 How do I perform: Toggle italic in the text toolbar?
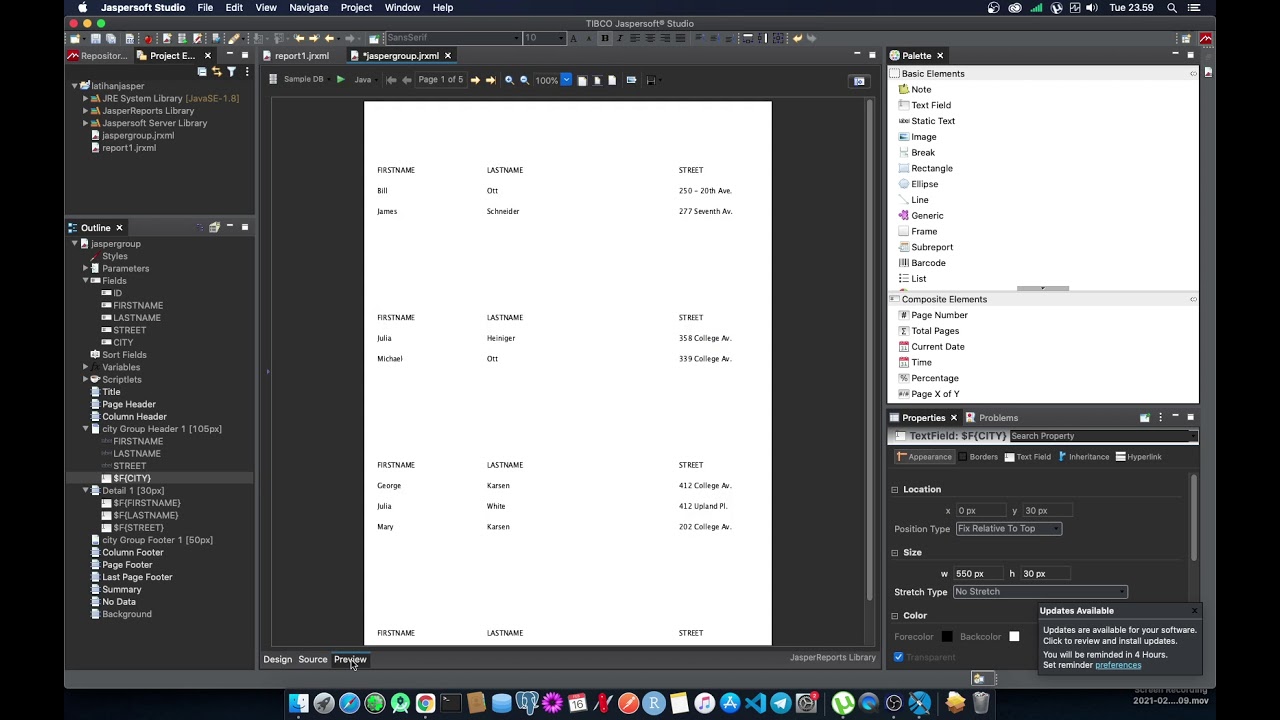(x=619, y=38)
